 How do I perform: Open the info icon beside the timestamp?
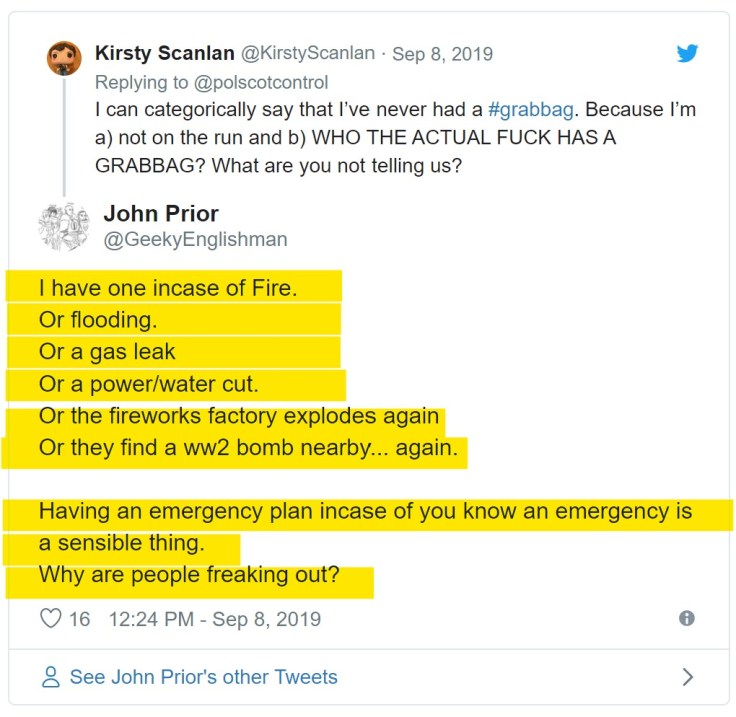pos(687,619)
